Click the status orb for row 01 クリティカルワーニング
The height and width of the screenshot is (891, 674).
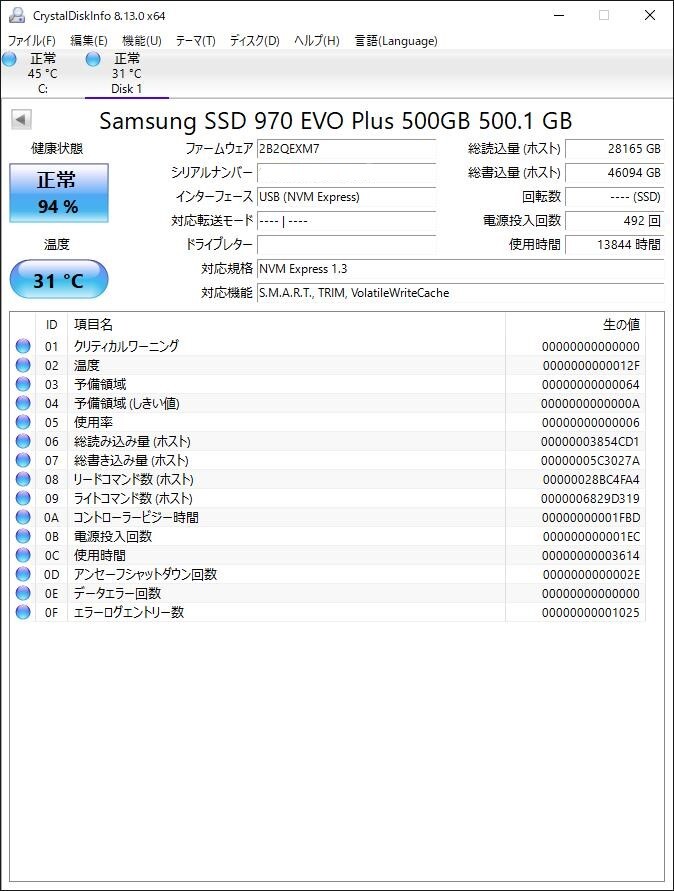(23, 345)
